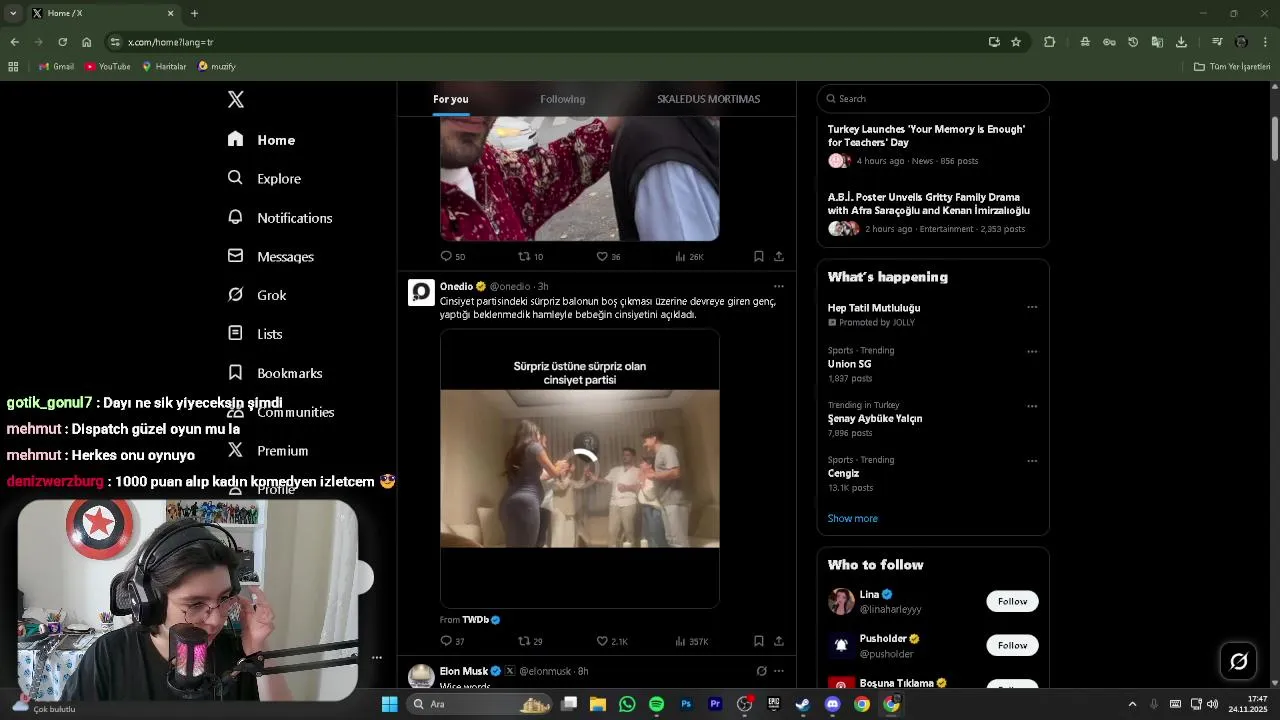The width and height of the screenshot is (1280, 720).
Task: Open the Union SG trend
Action: pos(850,364)
